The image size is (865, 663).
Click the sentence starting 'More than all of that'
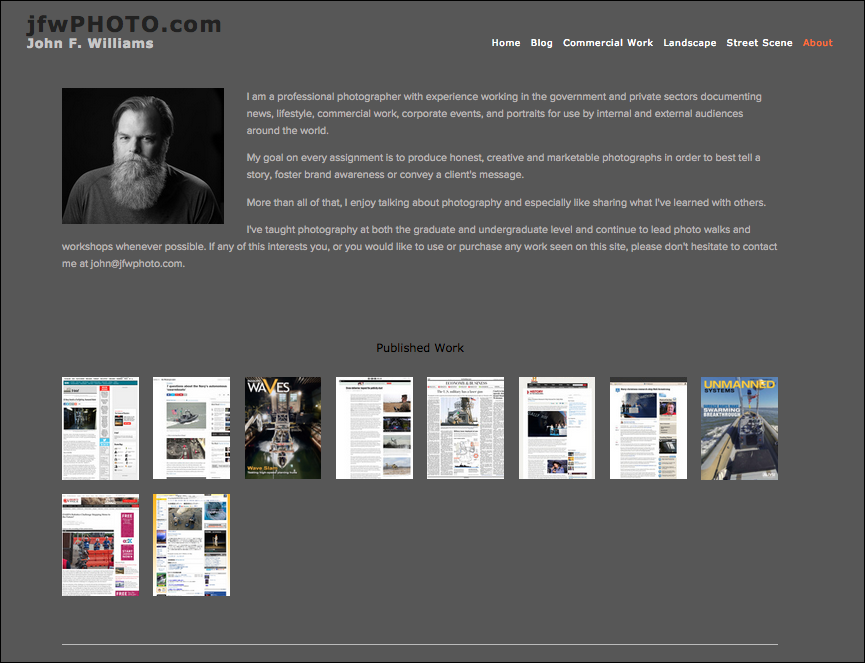pos(506,202)
